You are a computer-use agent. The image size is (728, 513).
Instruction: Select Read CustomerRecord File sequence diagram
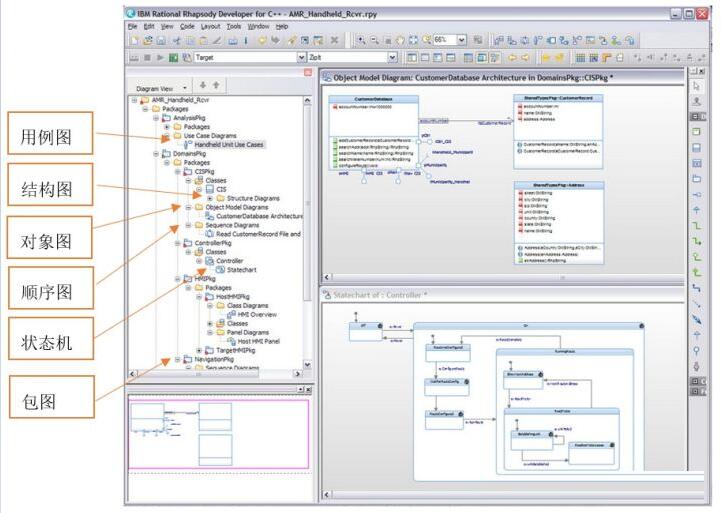(x=258, y=234)
